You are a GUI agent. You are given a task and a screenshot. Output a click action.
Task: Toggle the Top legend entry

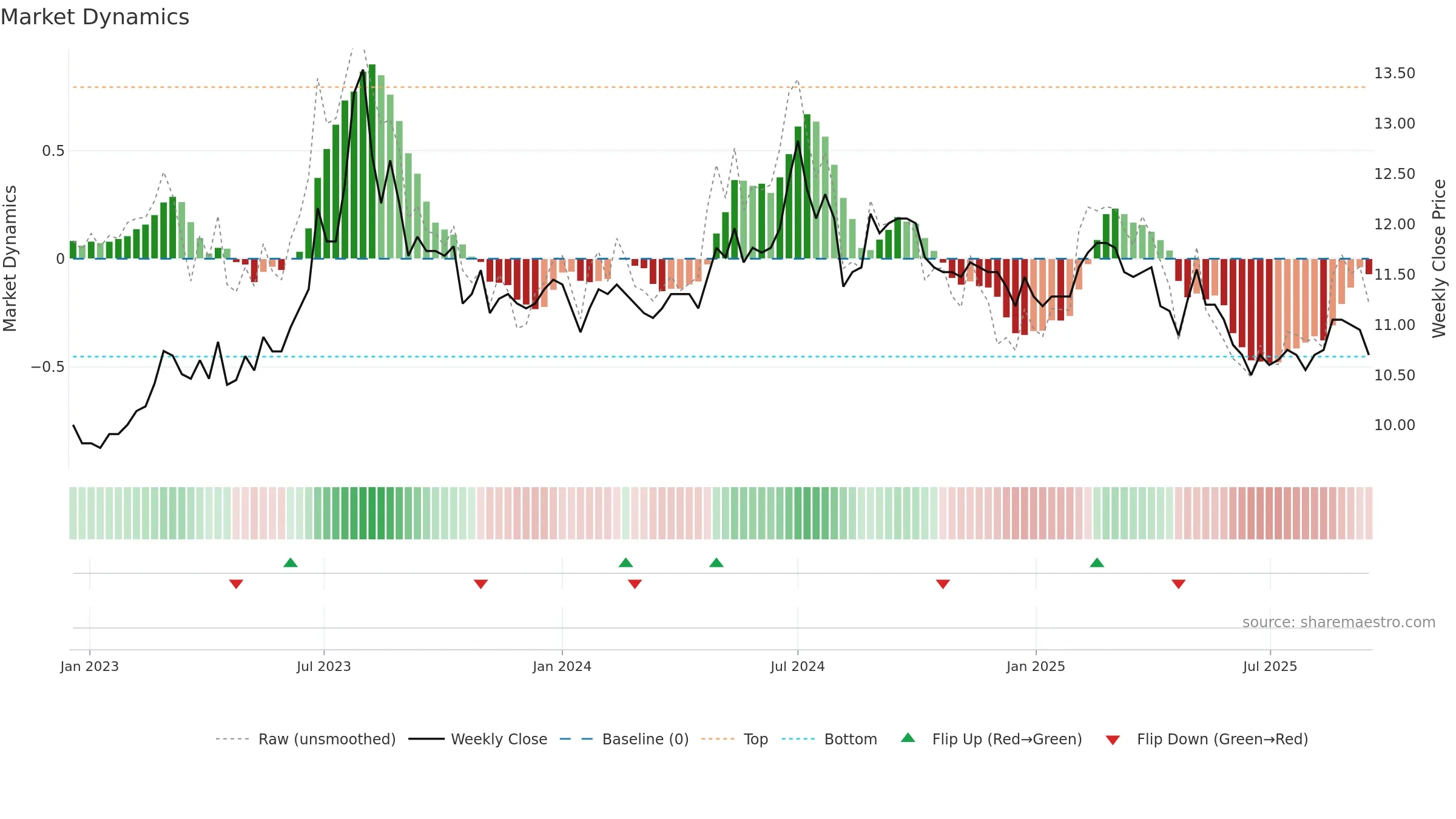[735, 739]
